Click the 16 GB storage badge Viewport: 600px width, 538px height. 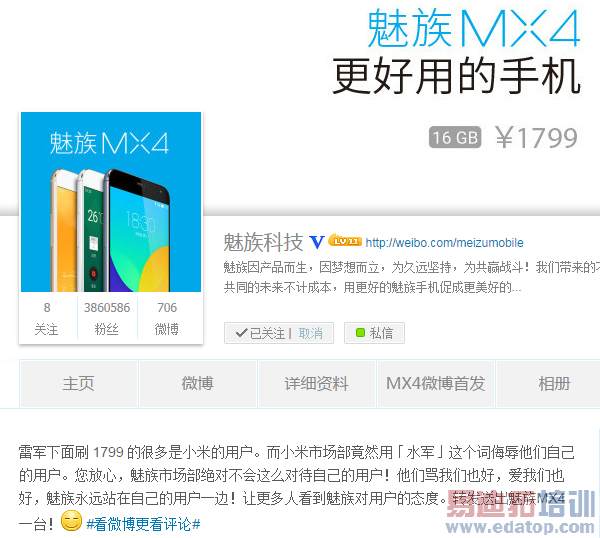(455, 137)
